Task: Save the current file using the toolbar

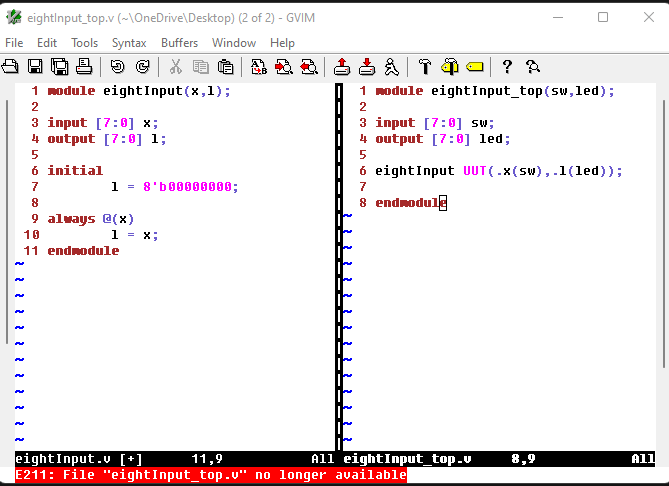Action: (35, 67)
